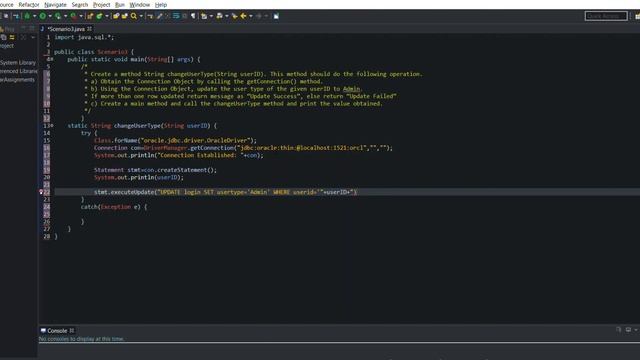Click the Toggle Mark Occurrences pencil icon

(160, 16)
